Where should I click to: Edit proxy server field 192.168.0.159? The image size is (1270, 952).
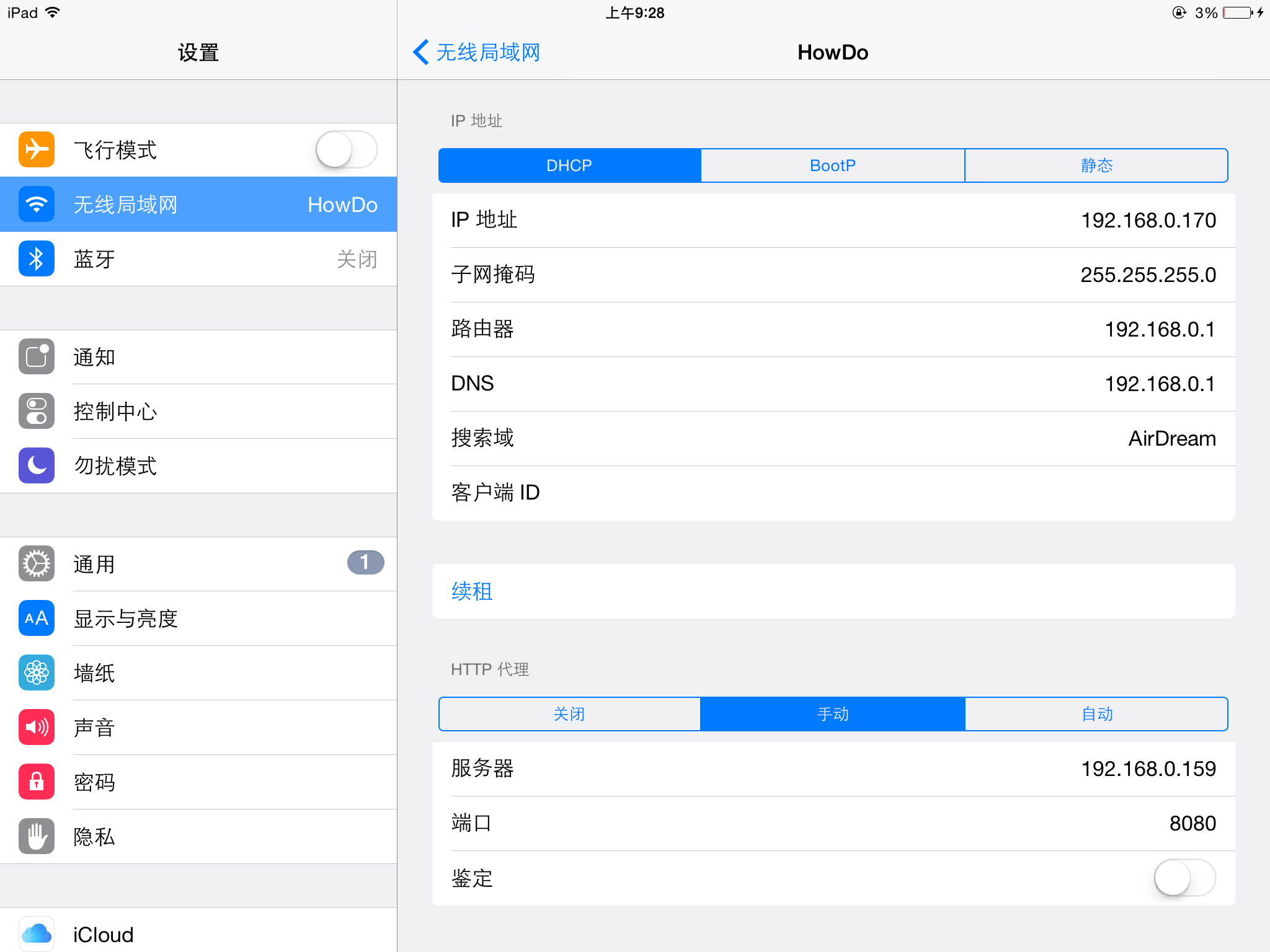tap(833, 769)
